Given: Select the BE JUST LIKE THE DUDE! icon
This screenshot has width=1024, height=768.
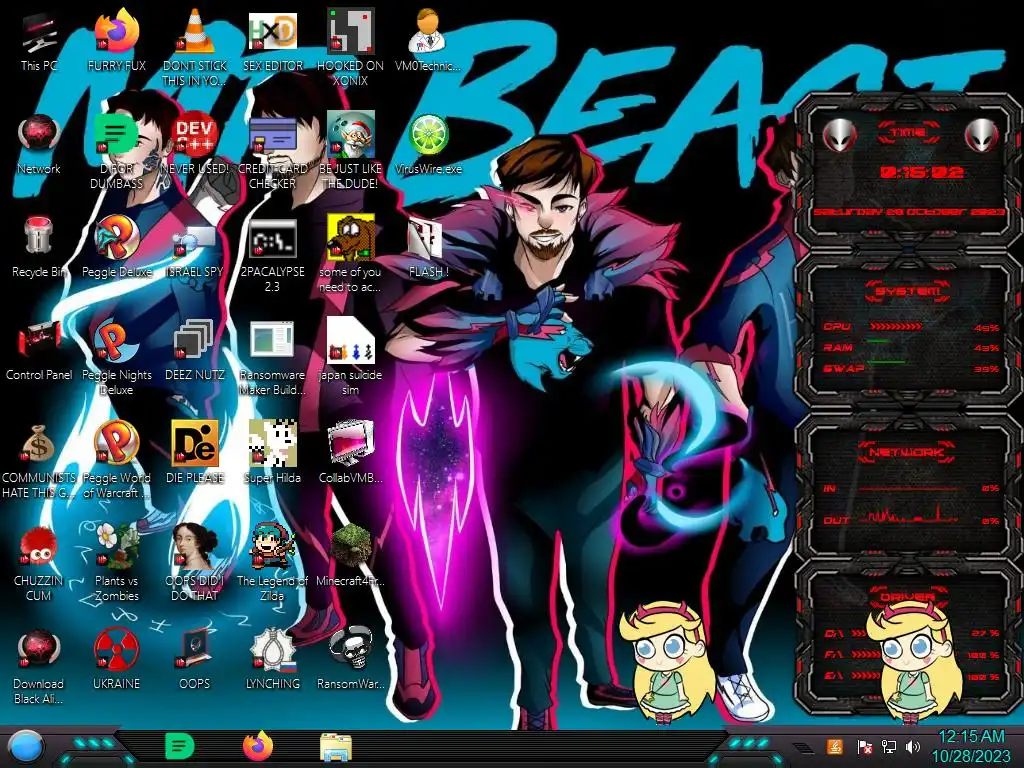Looking at the screenshot, I should [x=351, y=135].
